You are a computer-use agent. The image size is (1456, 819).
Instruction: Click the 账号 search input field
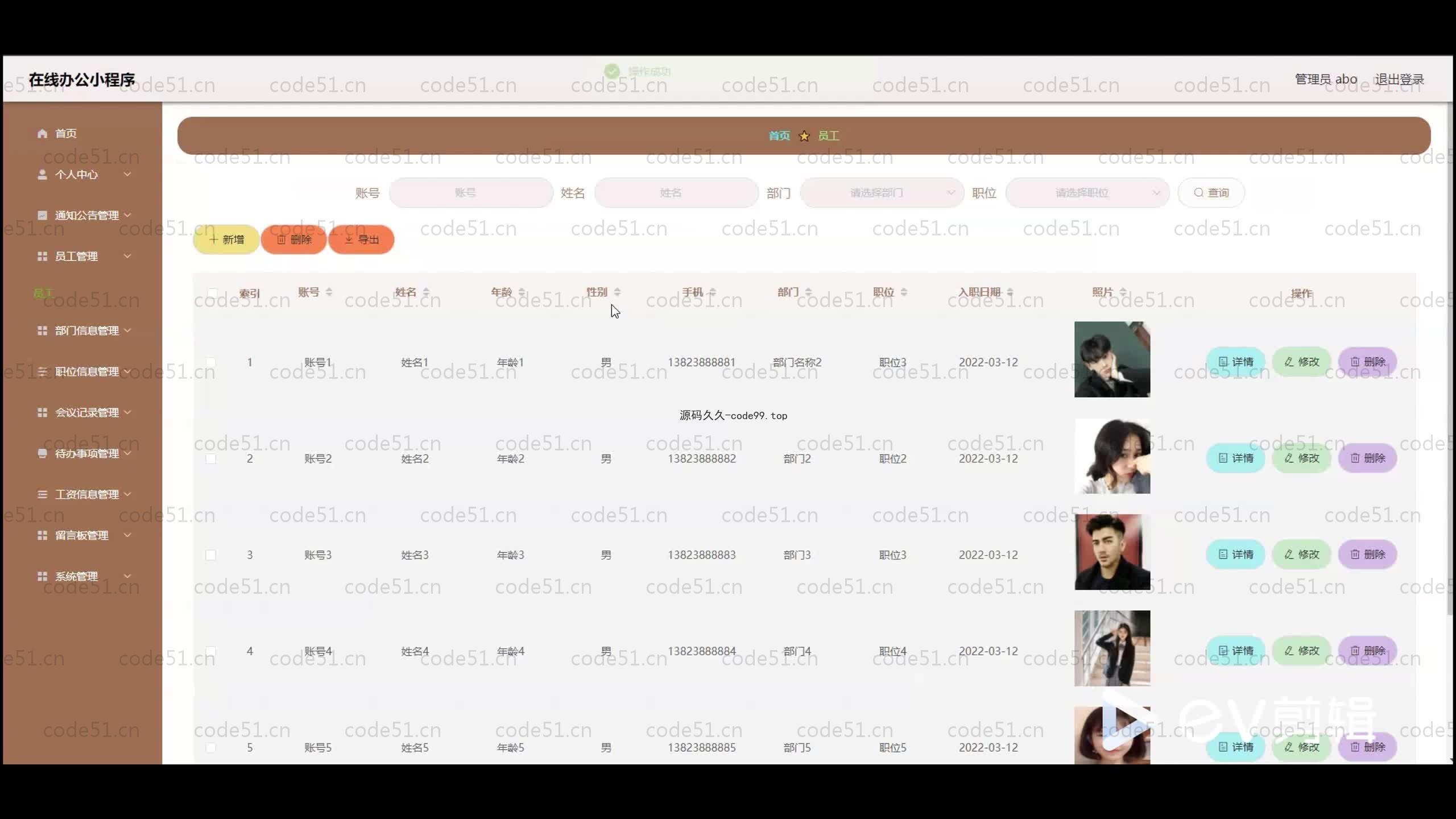(471, 193)
